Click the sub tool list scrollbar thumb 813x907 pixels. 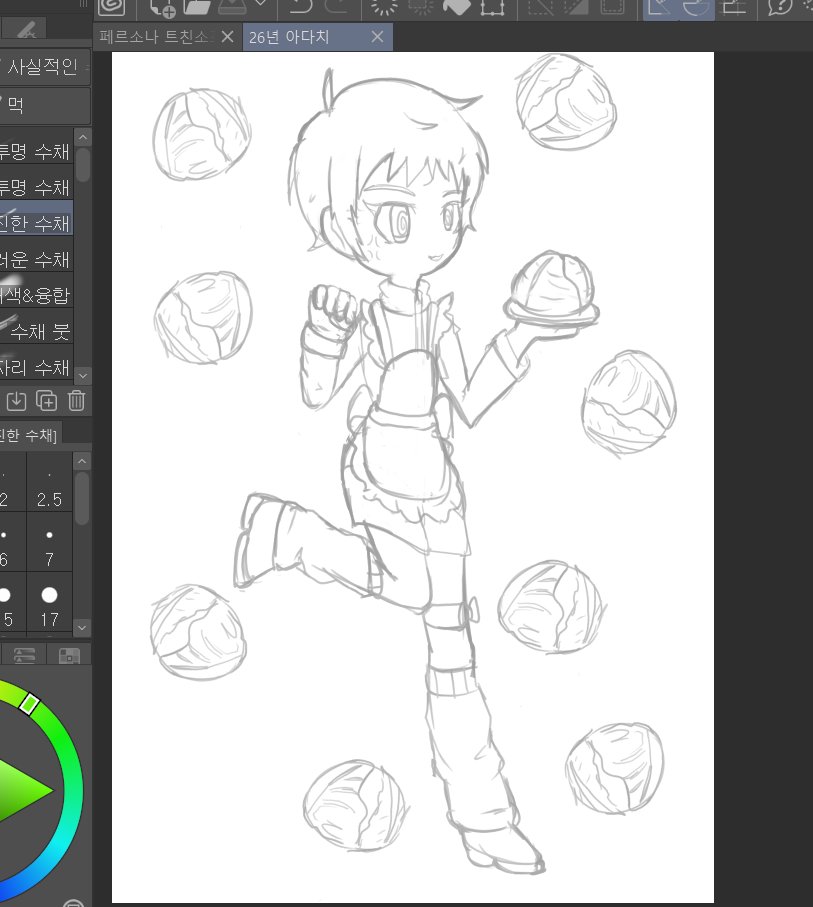(83, 165)
